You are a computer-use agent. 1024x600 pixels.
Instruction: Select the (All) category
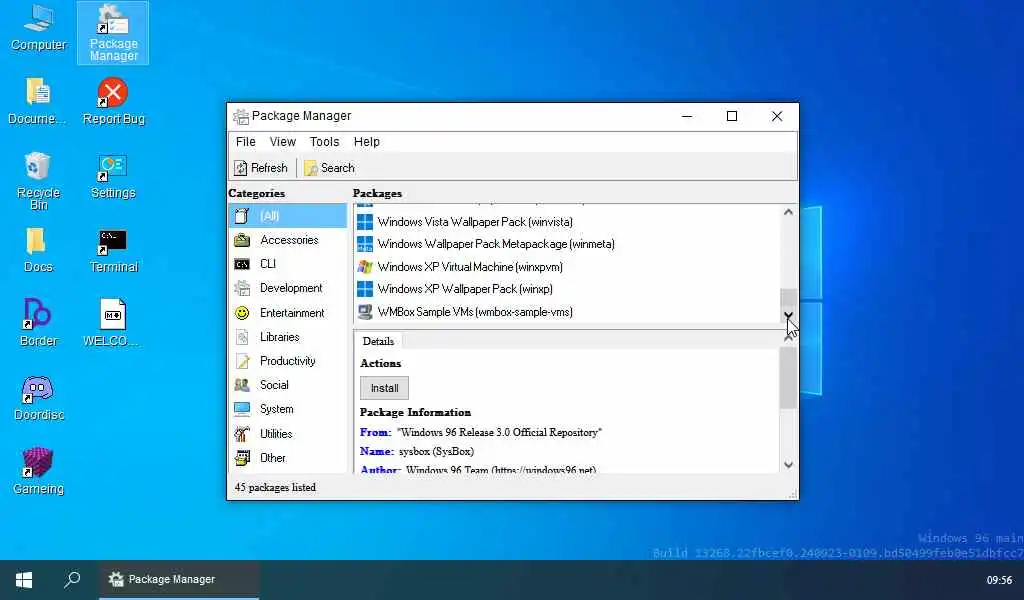click(287, 215)
